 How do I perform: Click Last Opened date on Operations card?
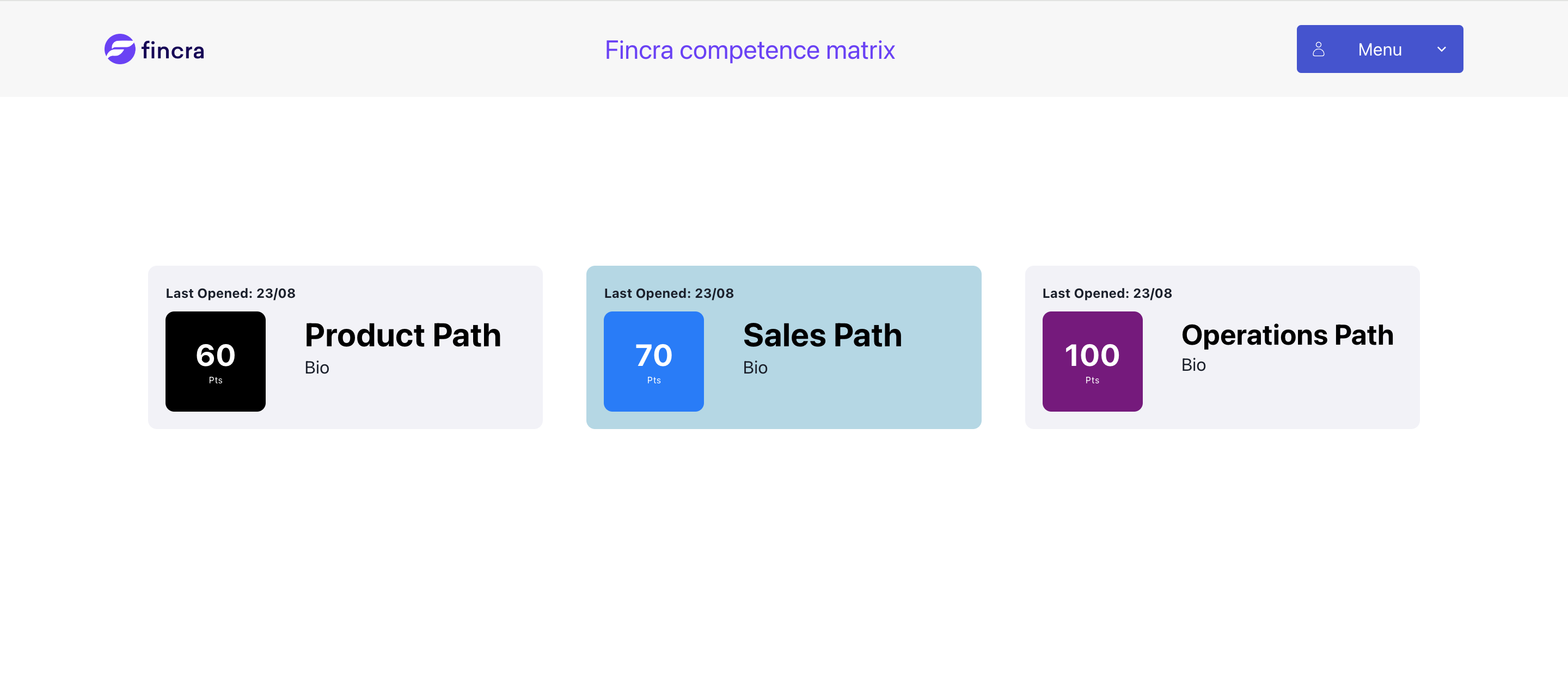click(1107, 293)
